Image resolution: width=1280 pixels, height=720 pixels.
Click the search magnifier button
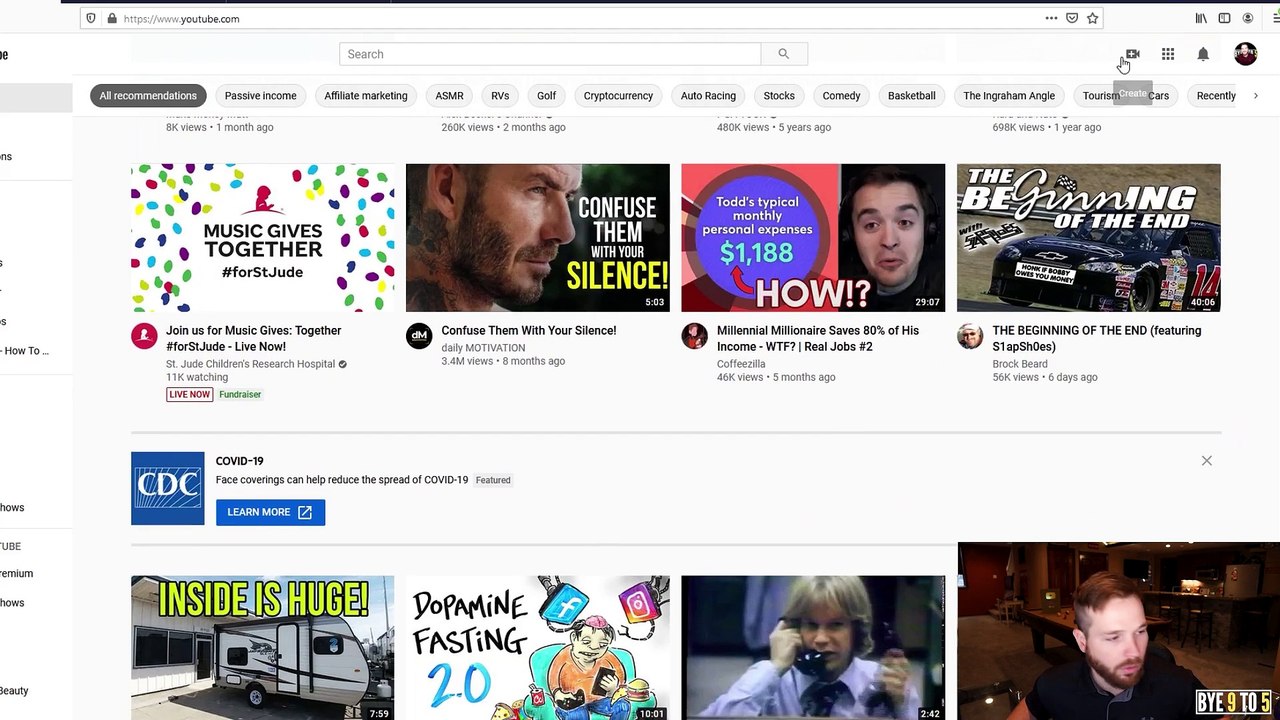click(x=784, y=54)
